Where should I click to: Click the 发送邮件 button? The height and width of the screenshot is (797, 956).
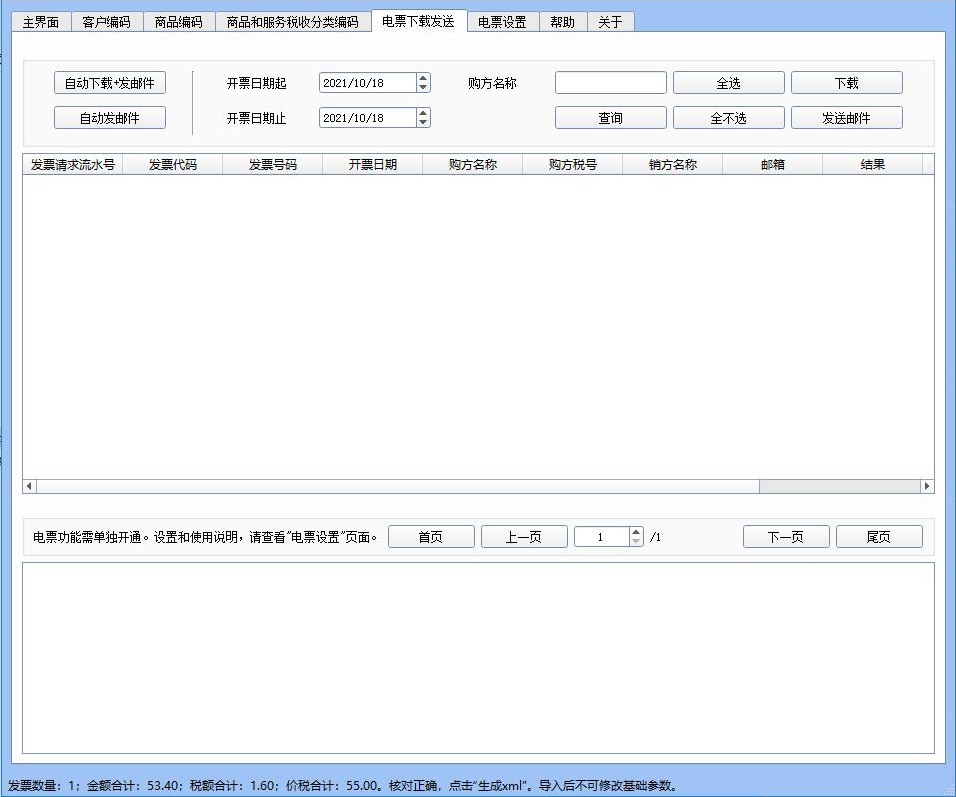pyautogui.click(x=846, y=118)
